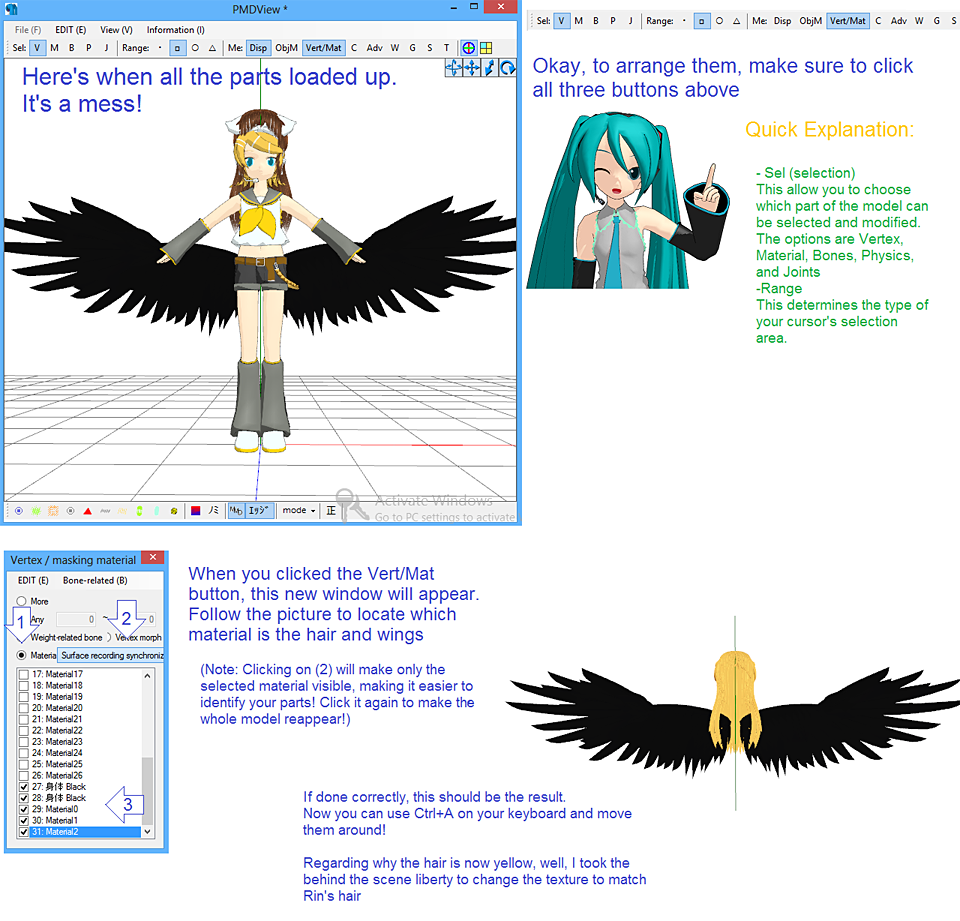Screen dimensions: 960x921
Task: Toggle the Disp button in PMDView
Action: [258, 48]
